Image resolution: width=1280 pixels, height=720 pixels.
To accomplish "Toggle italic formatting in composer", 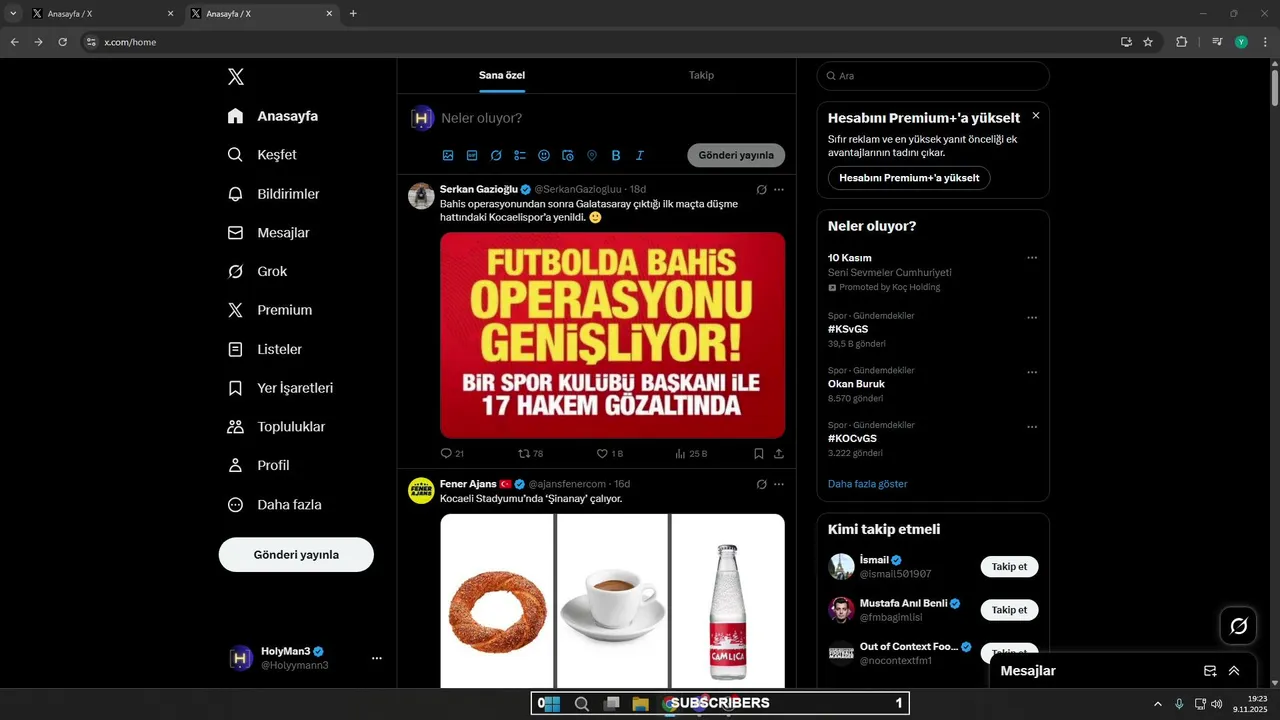I will tap(640, 155).
